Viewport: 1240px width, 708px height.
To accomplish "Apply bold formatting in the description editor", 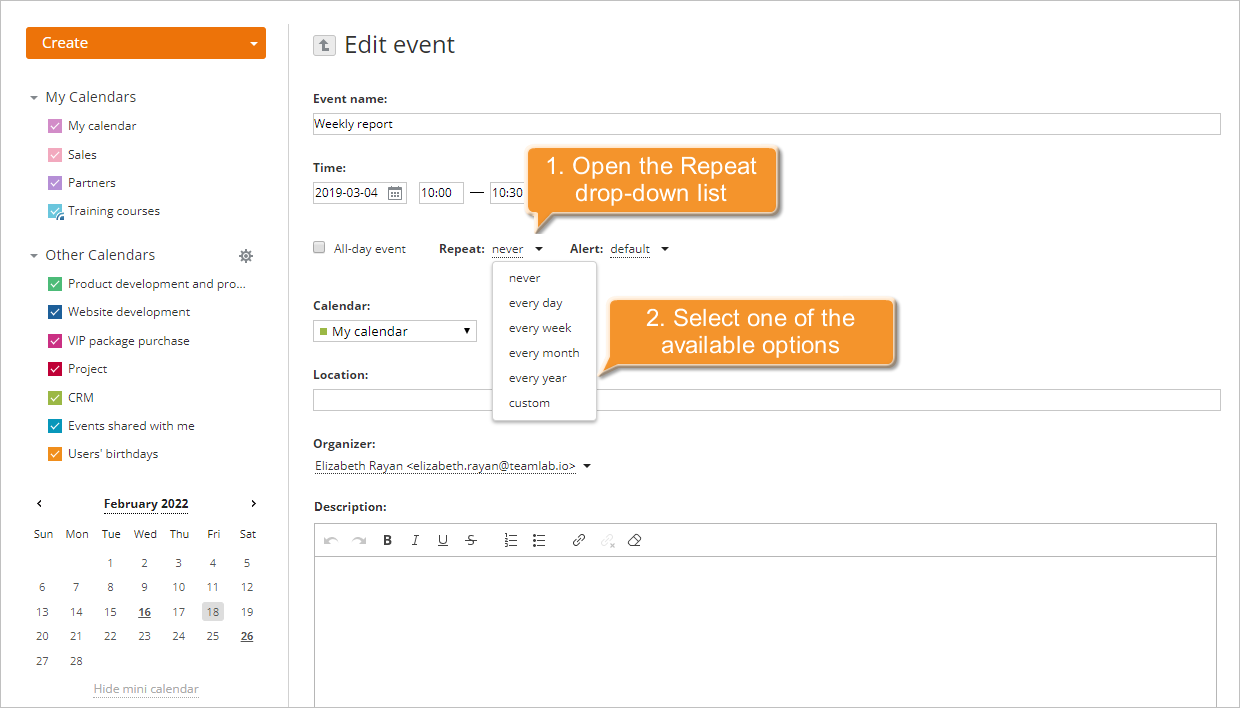I will (x=387, y=540).
